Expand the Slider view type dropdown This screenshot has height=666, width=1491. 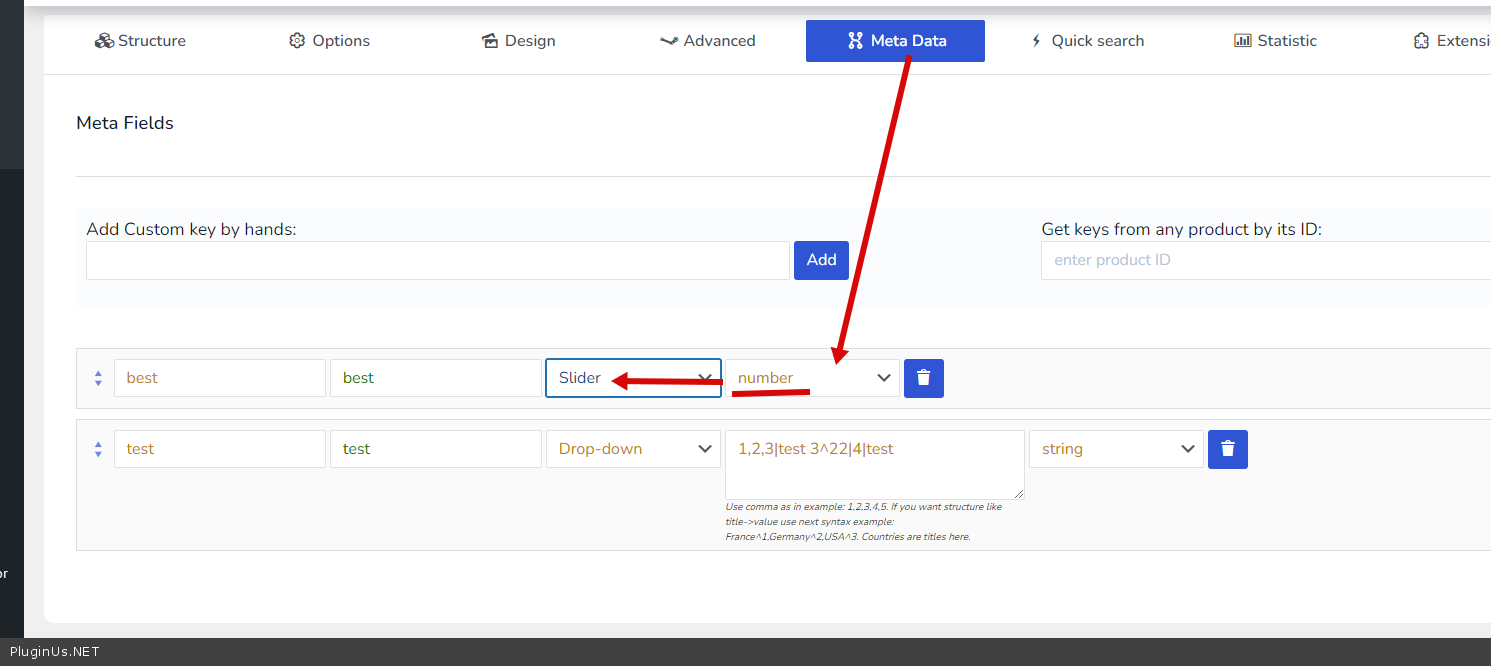[x=633, y=378]
